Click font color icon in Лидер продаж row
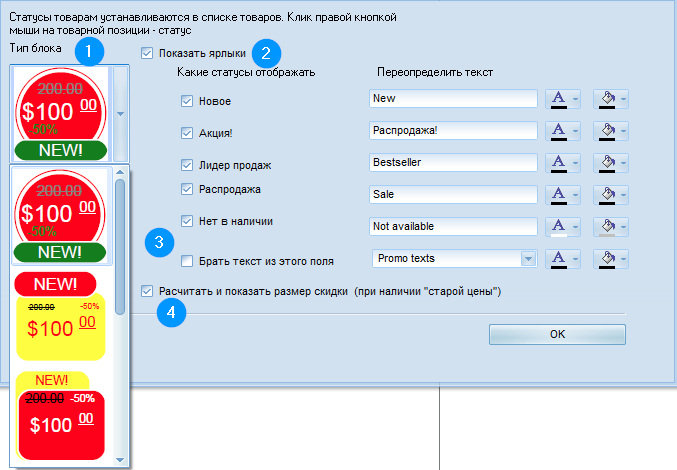The image size is (677, 470). click(x=558, y=163)
